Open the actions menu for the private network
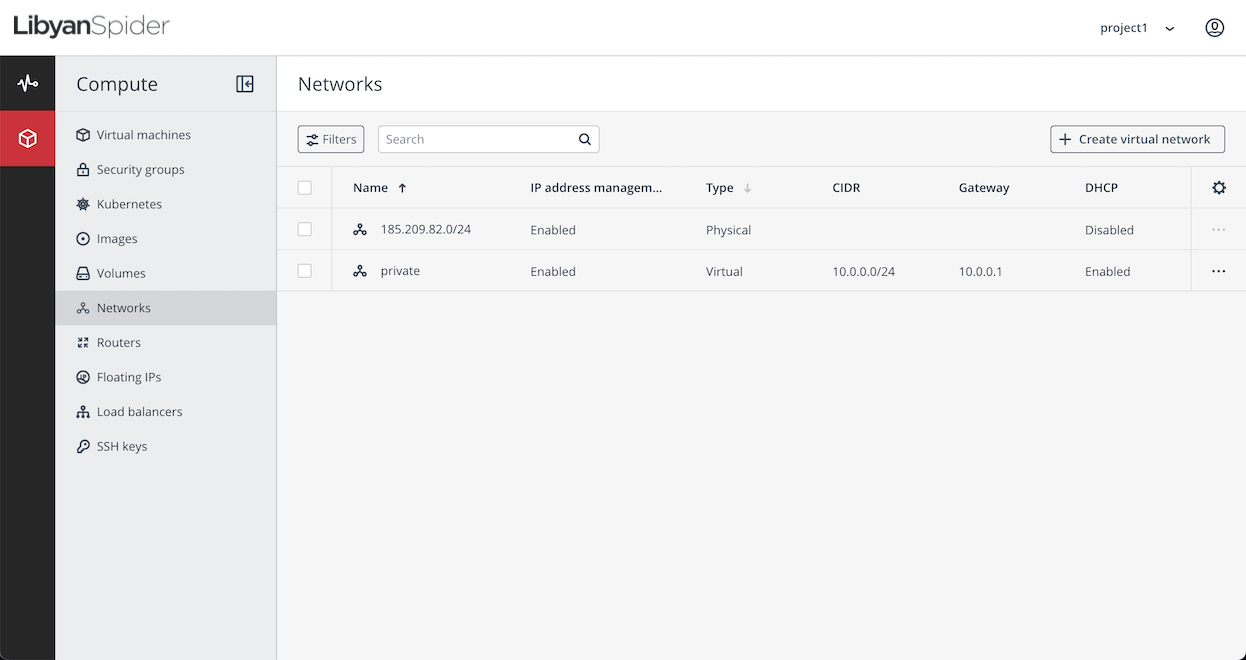The image size is (1246, 660). click(x=1218, y=270)
